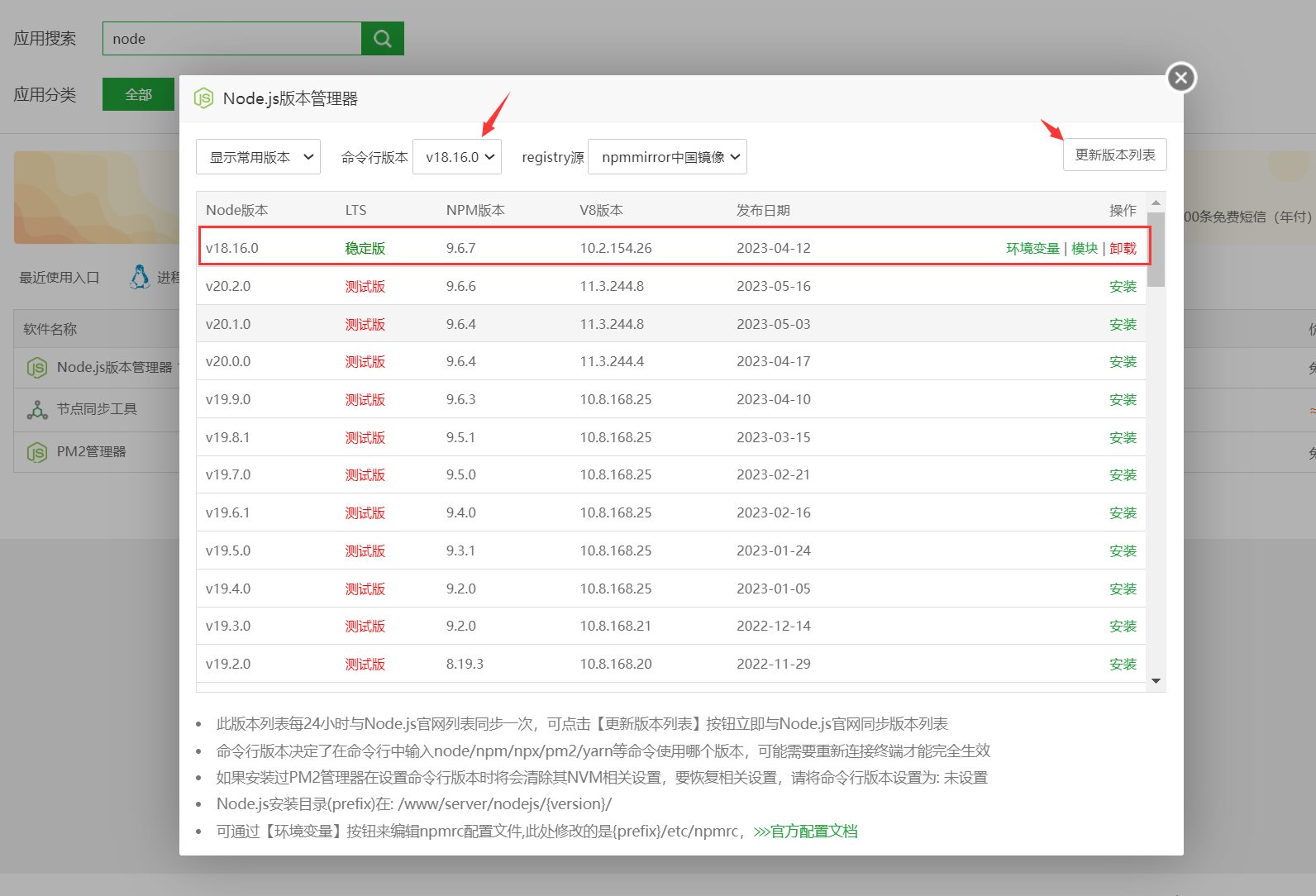Screen dimensions: 1316x896
Task: Click the PM2 manager icon
Action: click(37, 452)
